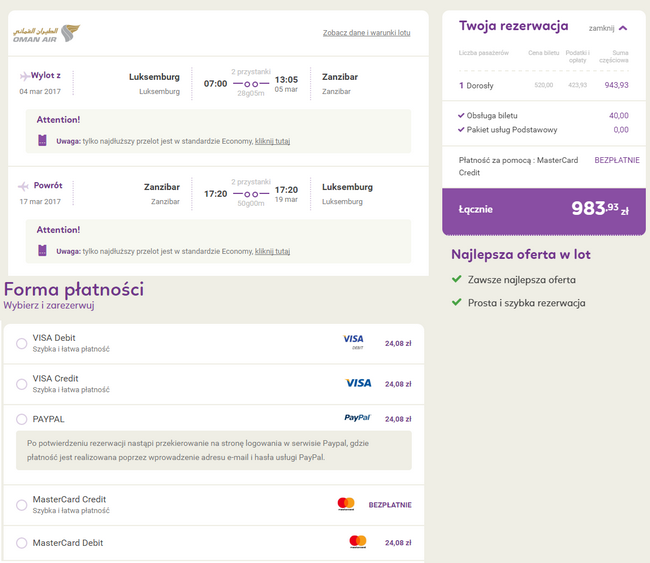Click the MasterCard Debit logo
Image resolution: width=650 pixels, height=563 pixels.
(x=358, y=541)
